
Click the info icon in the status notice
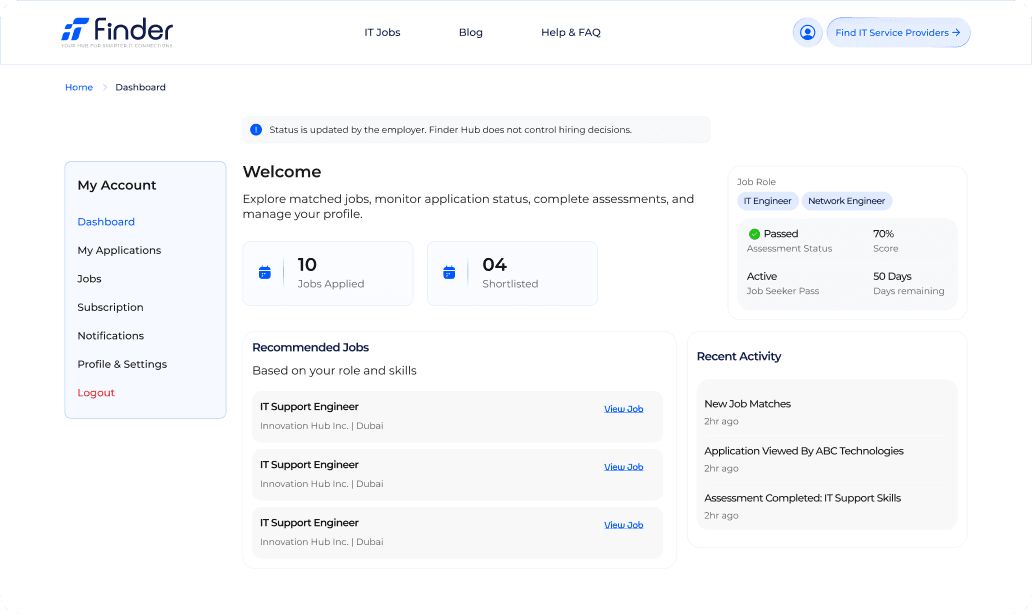(256, 130)
